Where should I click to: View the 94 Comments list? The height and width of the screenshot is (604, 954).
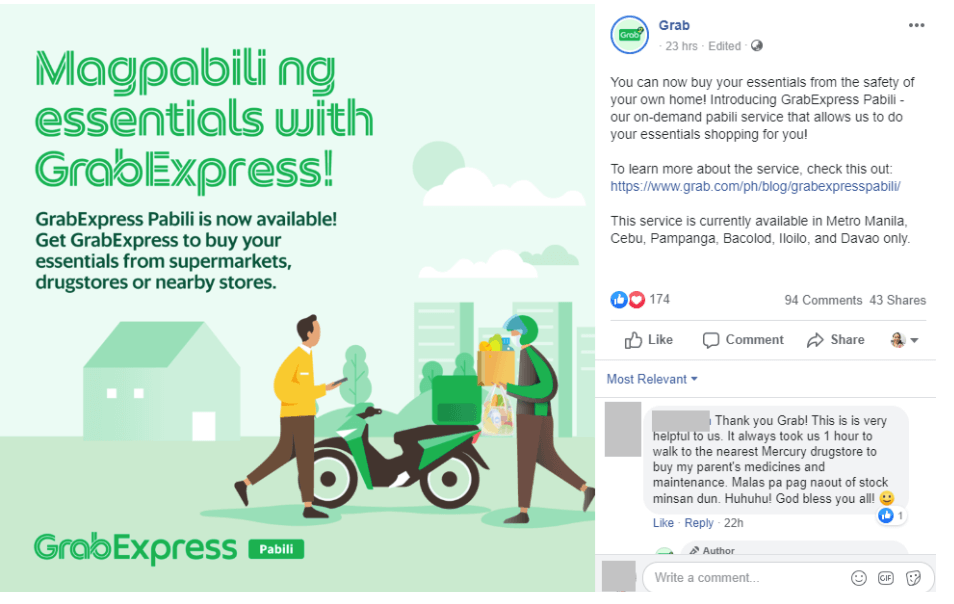[823, 300]
